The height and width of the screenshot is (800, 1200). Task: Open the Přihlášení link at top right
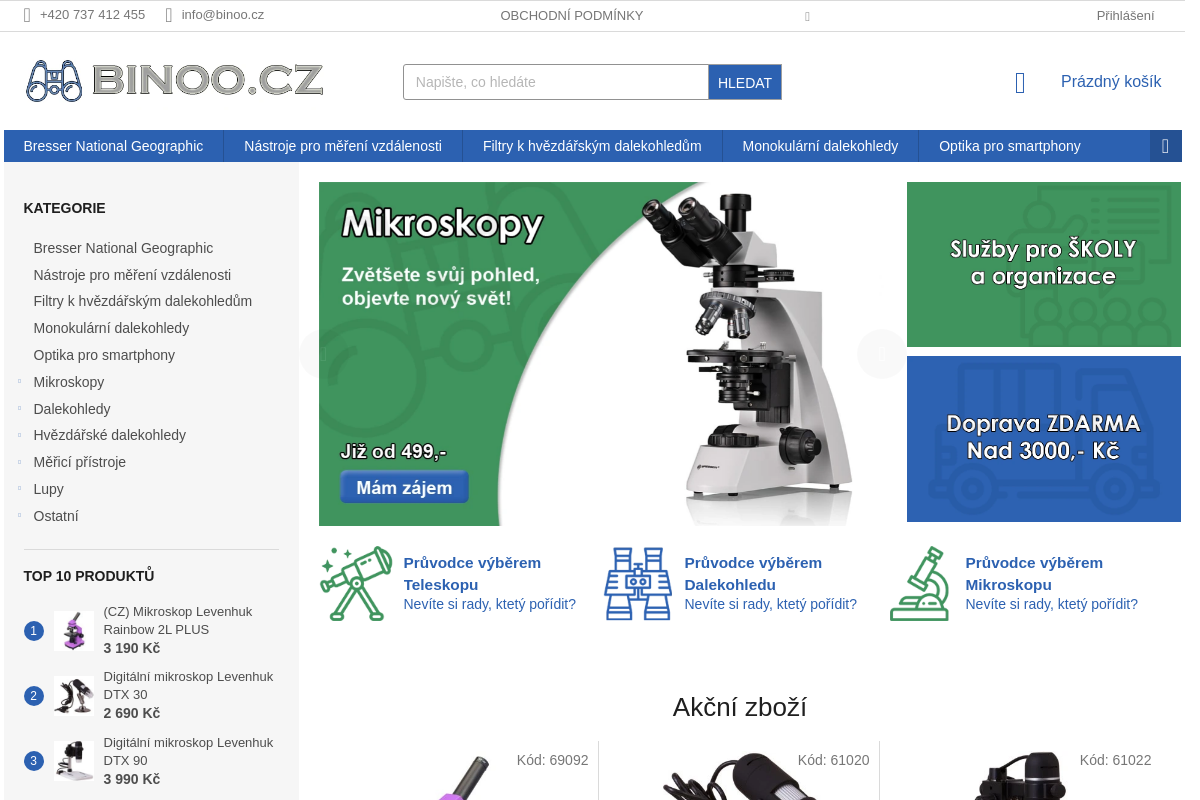click(1124, 15)
